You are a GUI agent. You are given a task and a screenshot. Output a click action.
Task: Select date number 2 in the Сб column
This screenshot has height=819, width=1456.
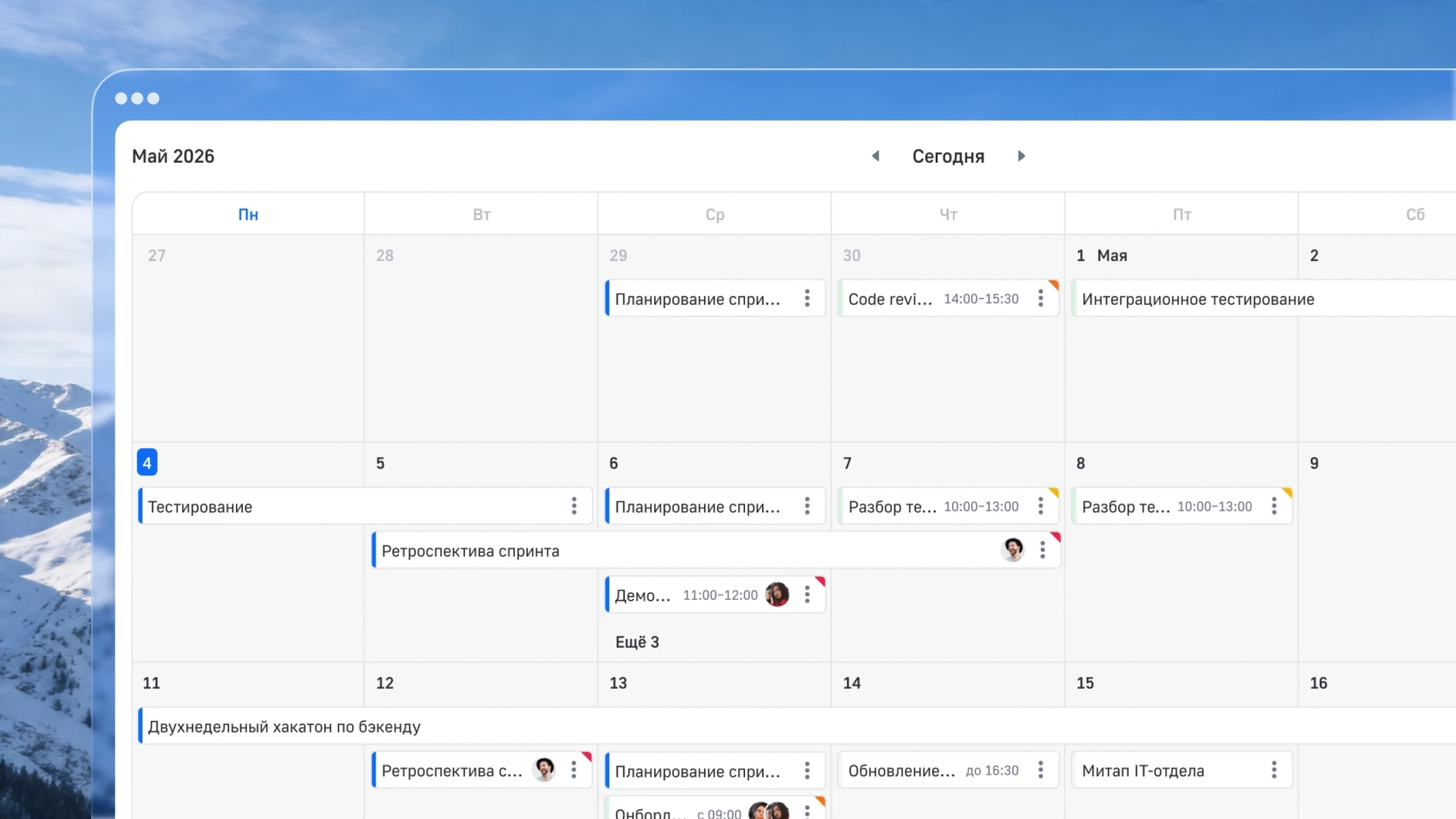(1315, 255)
